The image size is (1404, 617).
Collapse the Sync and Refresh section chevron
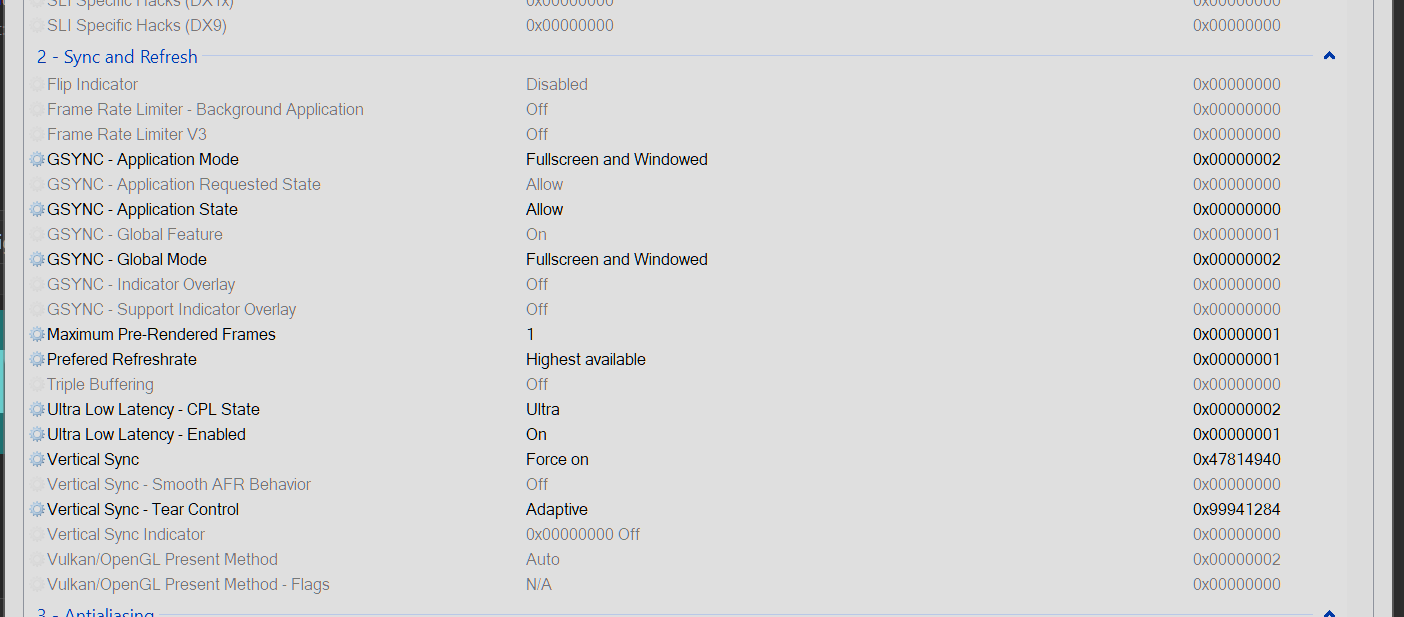point(1329,56)
